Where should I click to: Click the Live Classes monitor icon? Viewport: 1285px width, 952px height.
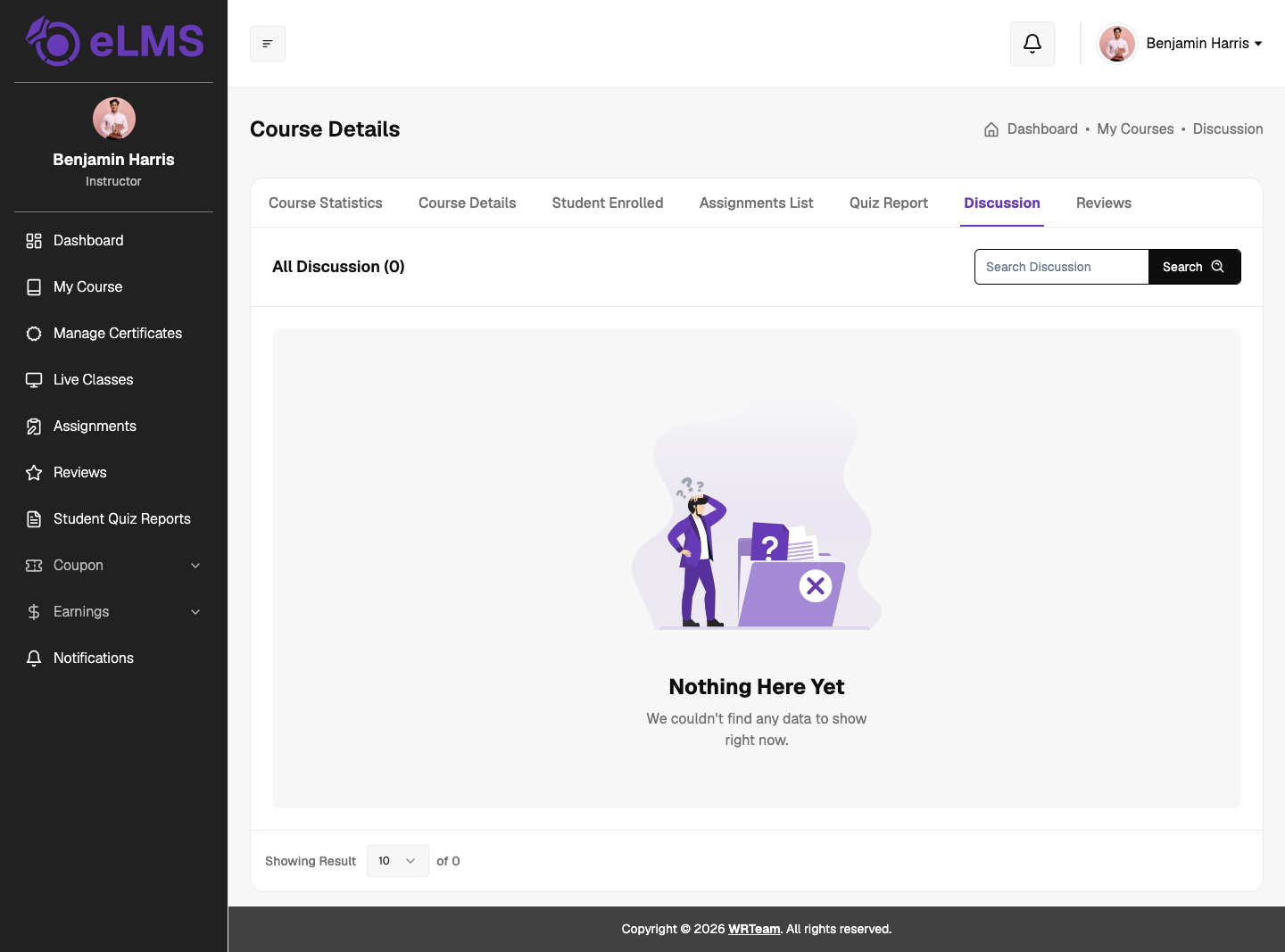click(34, 380)
